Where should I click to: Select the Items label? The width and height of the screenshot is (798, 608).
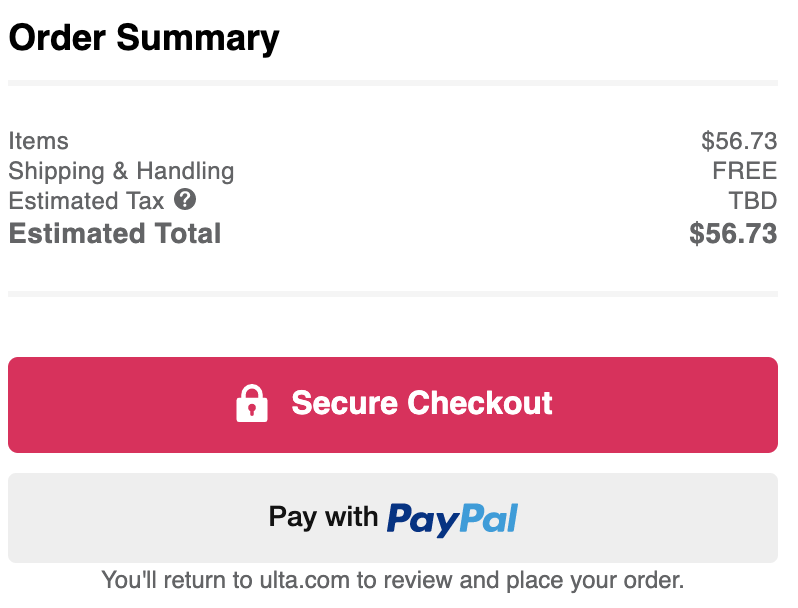click(38, 141)
